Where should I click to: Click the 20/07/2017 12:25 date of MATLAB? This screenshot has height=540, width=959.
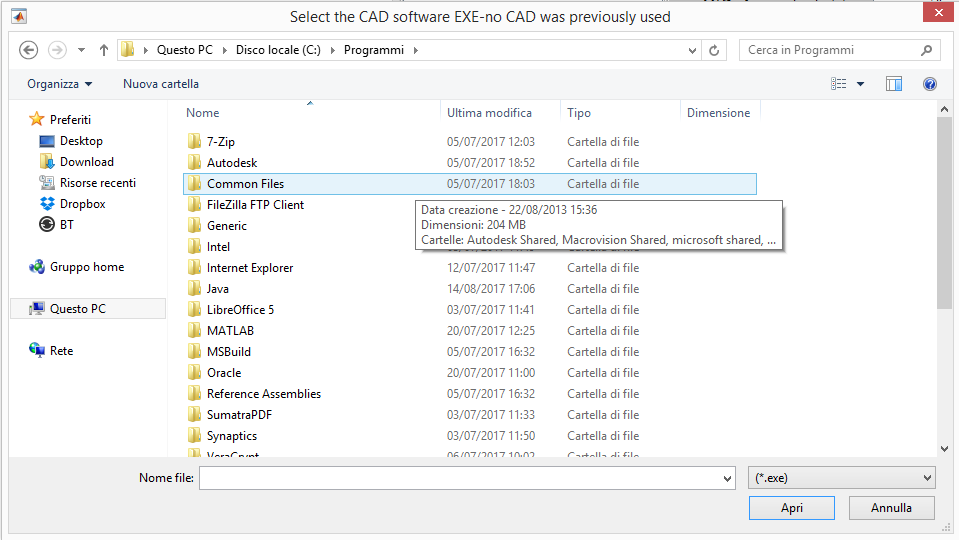[491, 330]
